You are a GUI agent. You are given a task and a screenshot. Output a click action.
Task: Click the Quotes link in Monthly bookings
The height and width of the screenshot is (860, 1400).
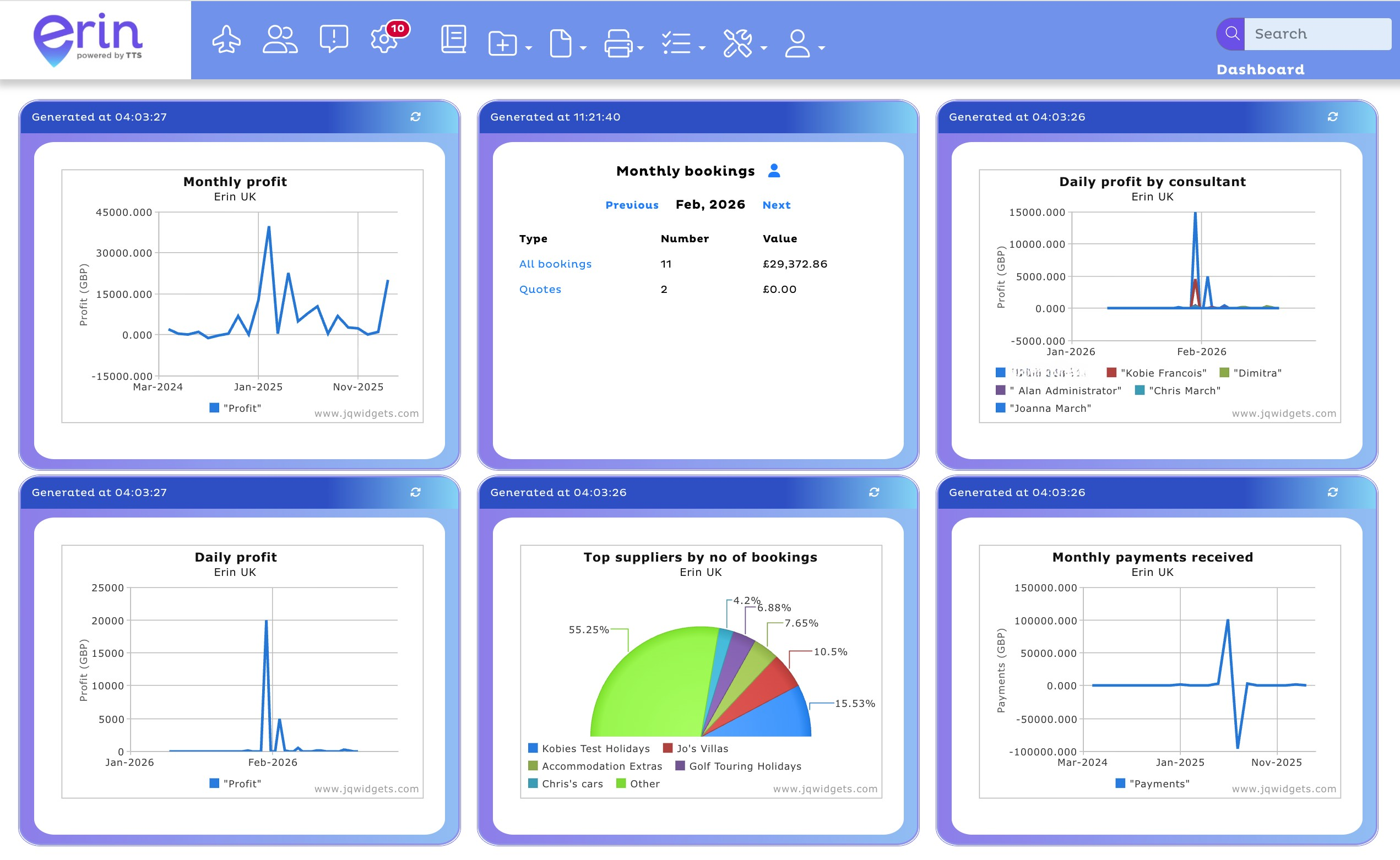(x=540, y=289)
